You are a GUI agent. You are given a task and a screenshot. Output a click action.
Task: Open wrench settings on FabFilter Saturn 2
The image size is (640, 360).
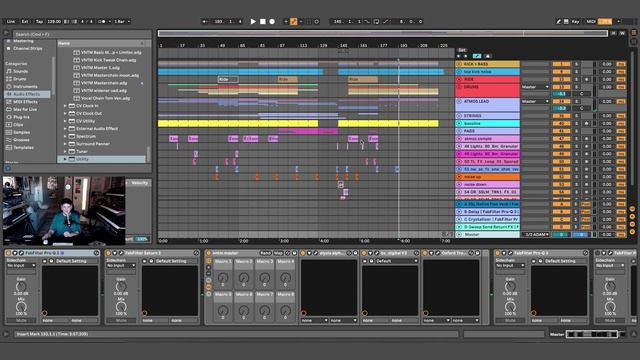click(121, 253)
